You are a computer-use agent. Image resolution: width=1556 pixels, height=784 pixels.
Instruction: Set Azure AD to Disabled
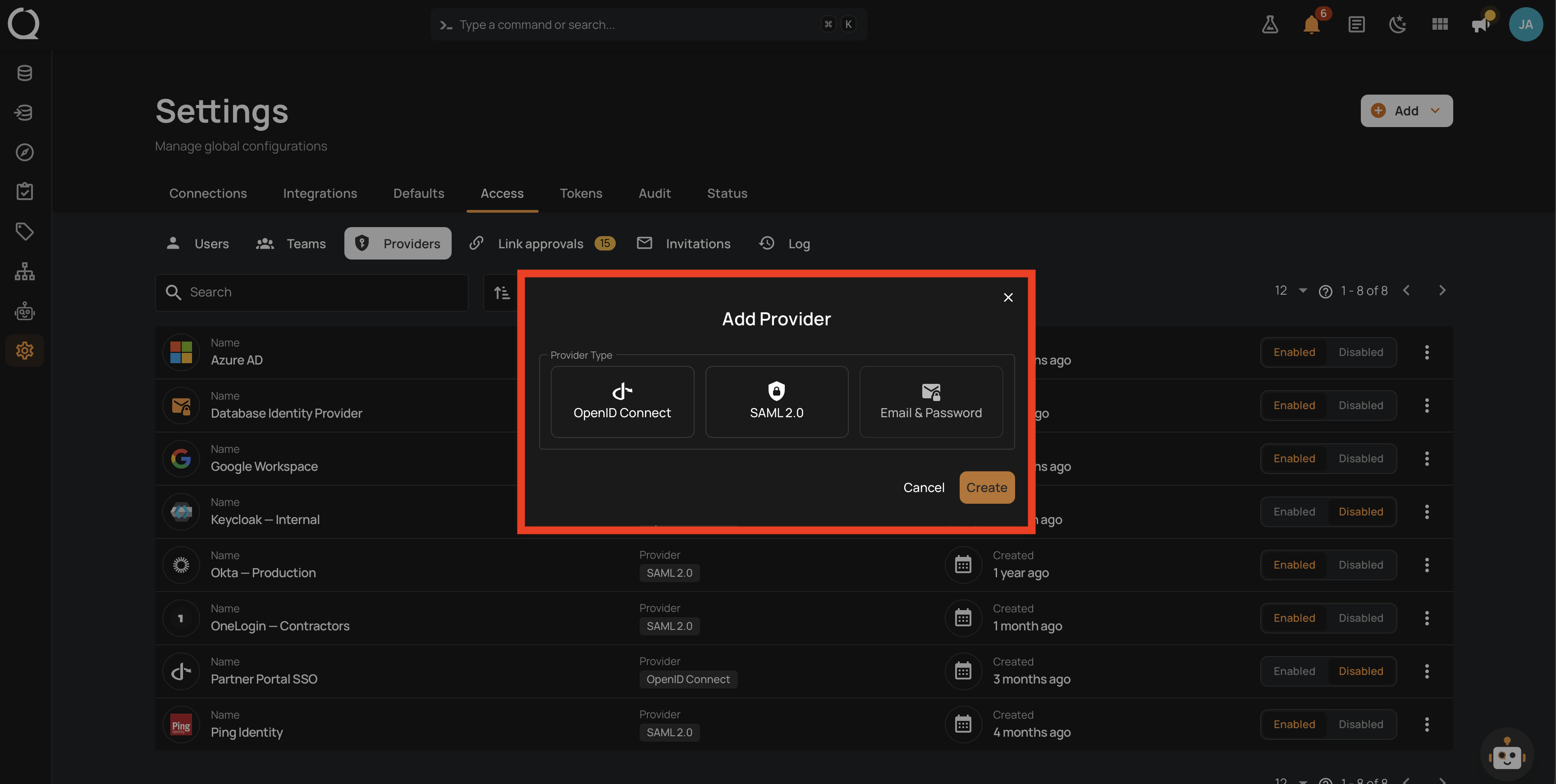click(x=1360, y=352)
